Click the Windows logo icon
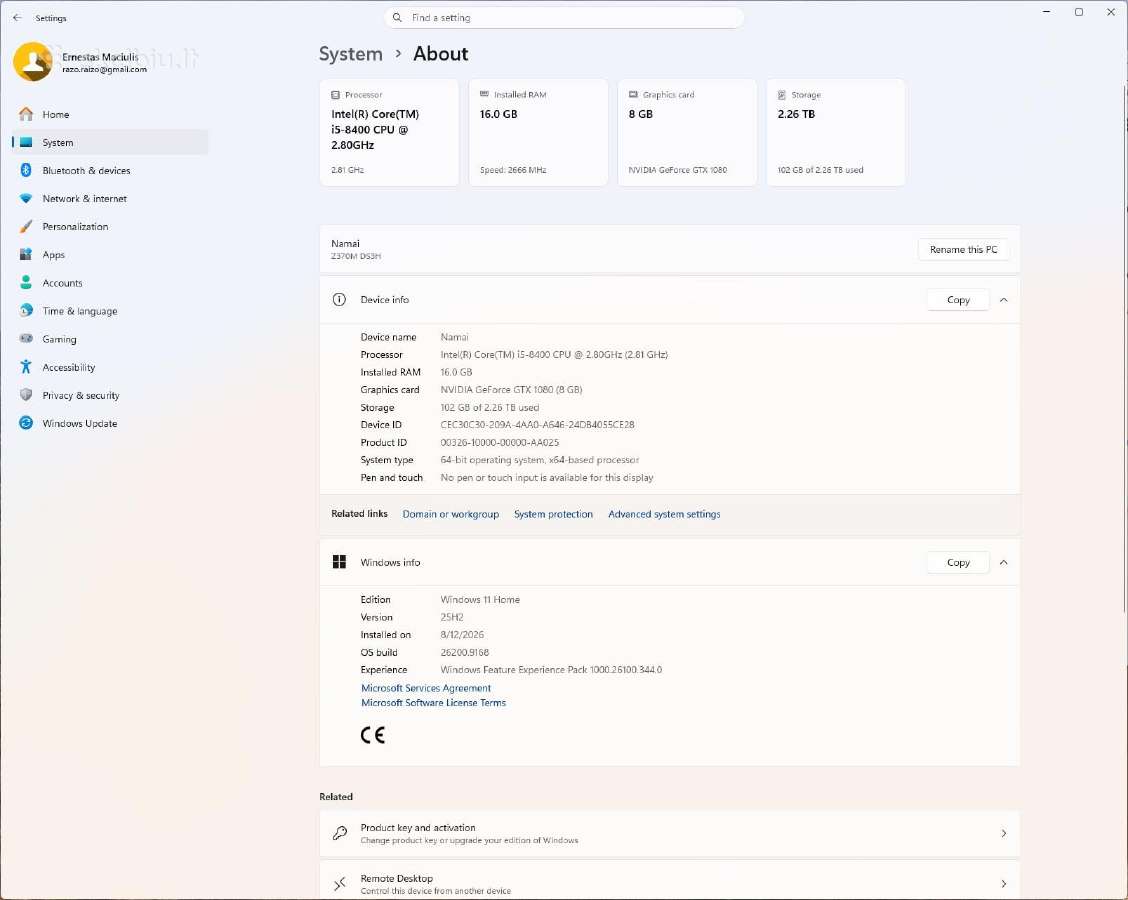 (340, 562)
